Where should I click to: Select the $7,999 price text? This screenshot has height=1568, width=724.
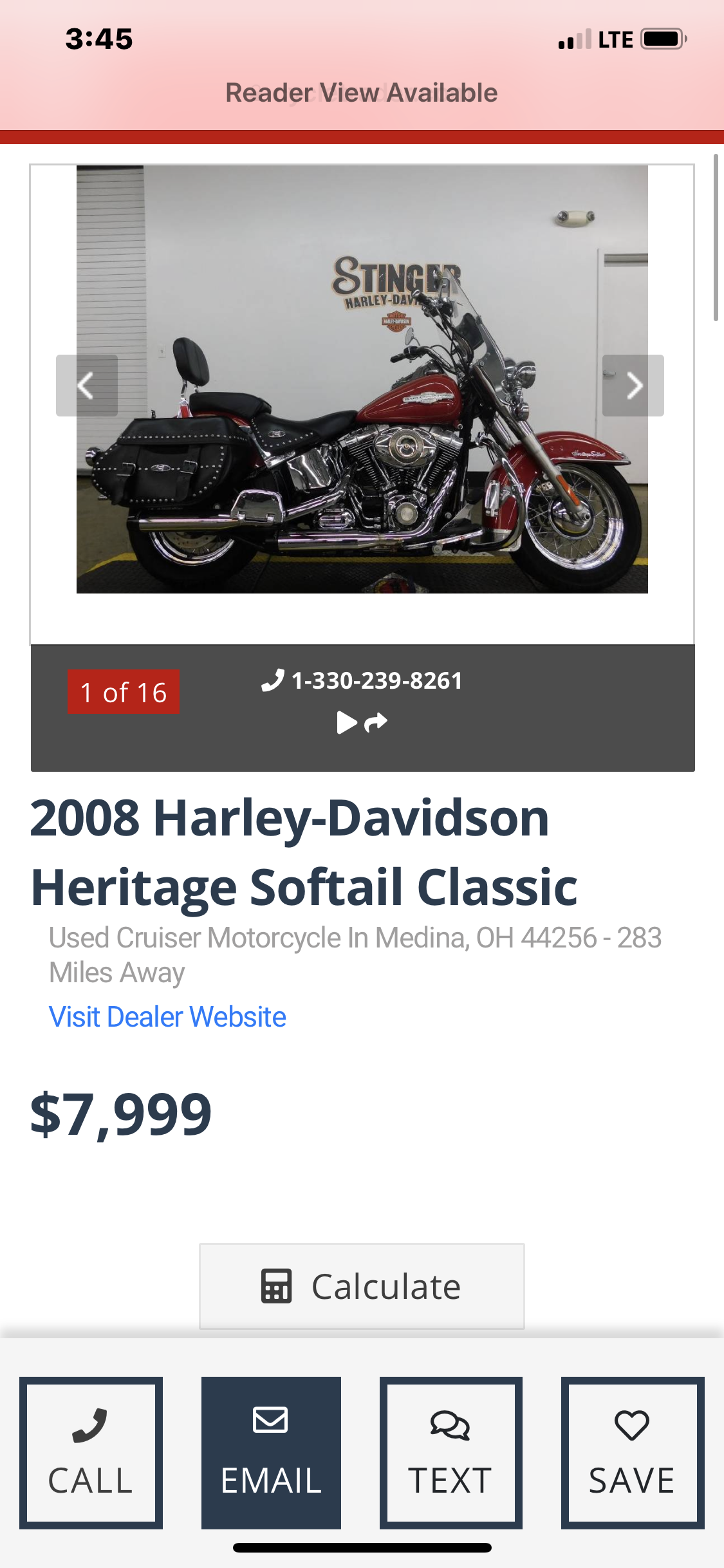point(121,1114)
